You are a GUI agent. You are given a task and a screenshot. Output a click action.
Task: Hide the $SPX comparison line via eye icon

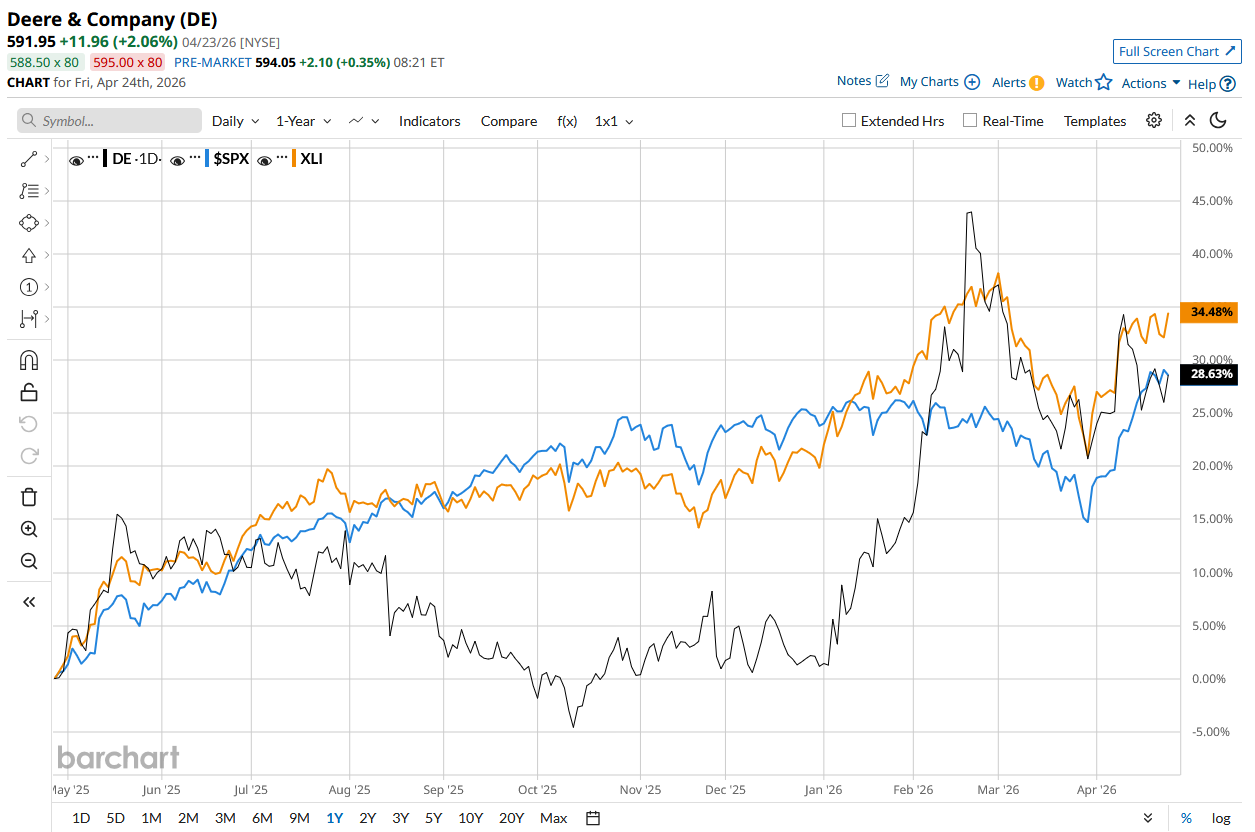177,159
